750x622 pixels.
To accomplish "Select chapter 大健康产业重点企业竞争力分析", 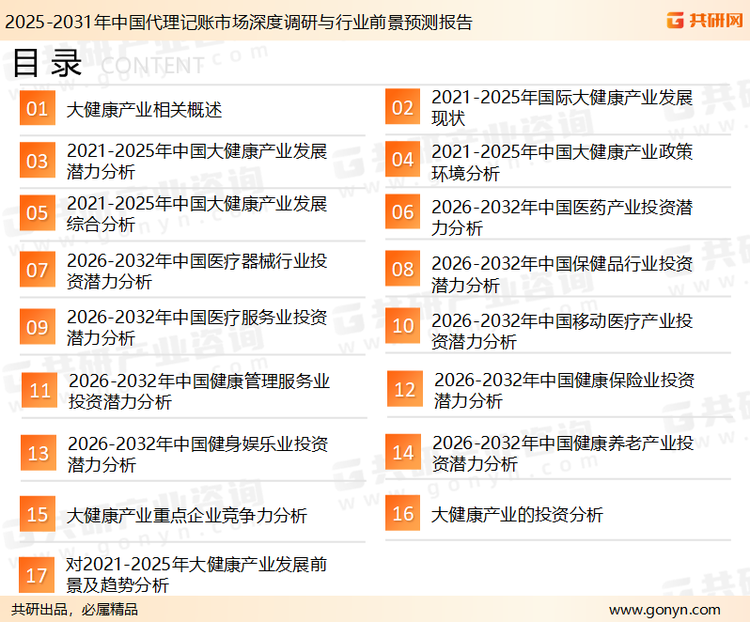I will tap(187, 515).
